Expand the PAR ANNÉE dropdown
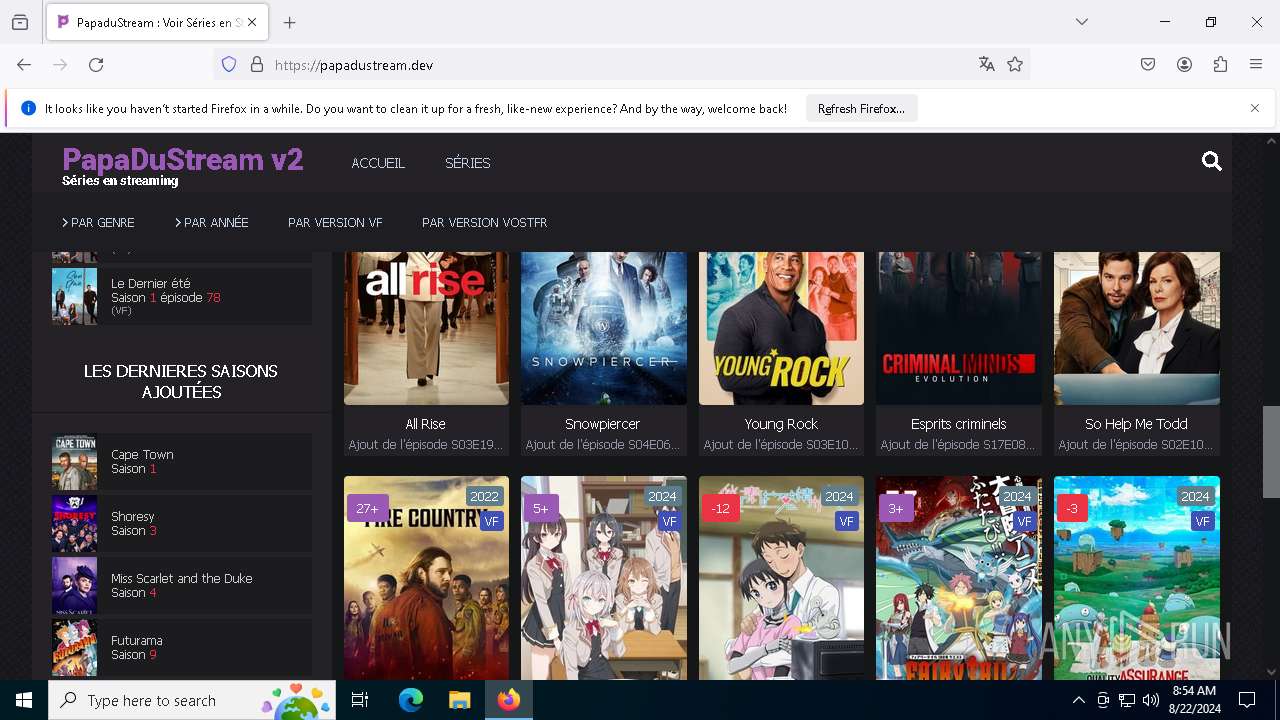 coord(211,223)
